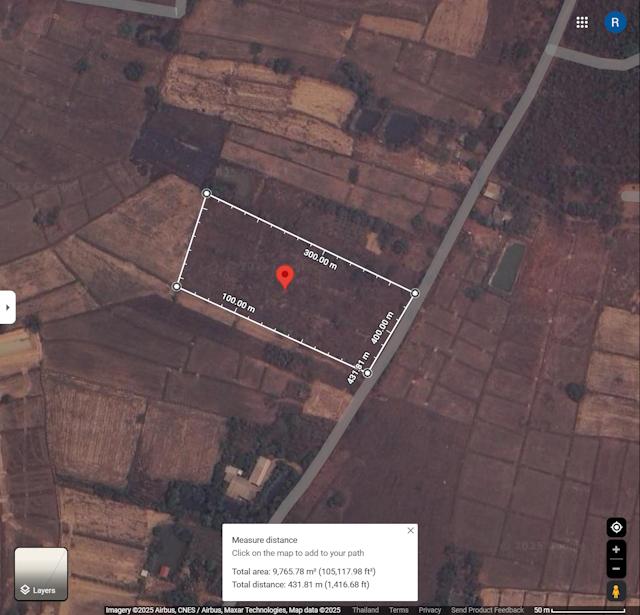Select the Pegman Street View icon

pos(616,591)
